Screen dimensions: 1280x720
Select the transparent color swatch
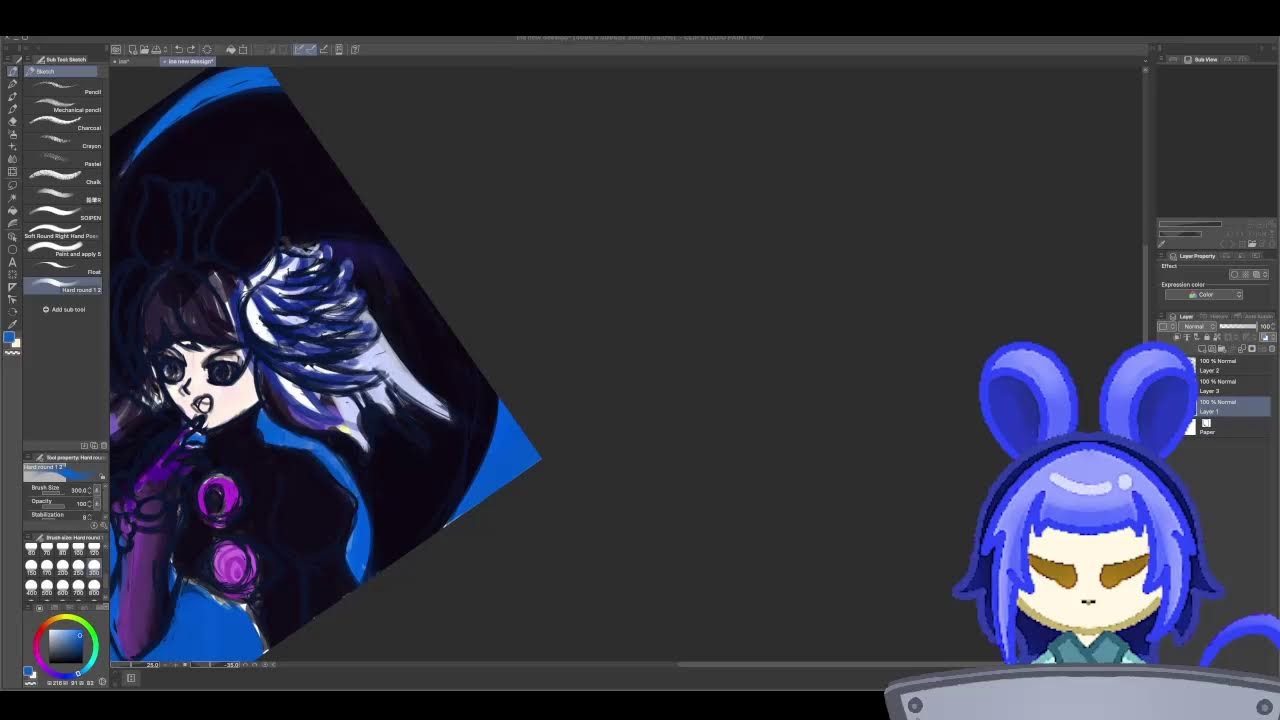tap(13, 353)
